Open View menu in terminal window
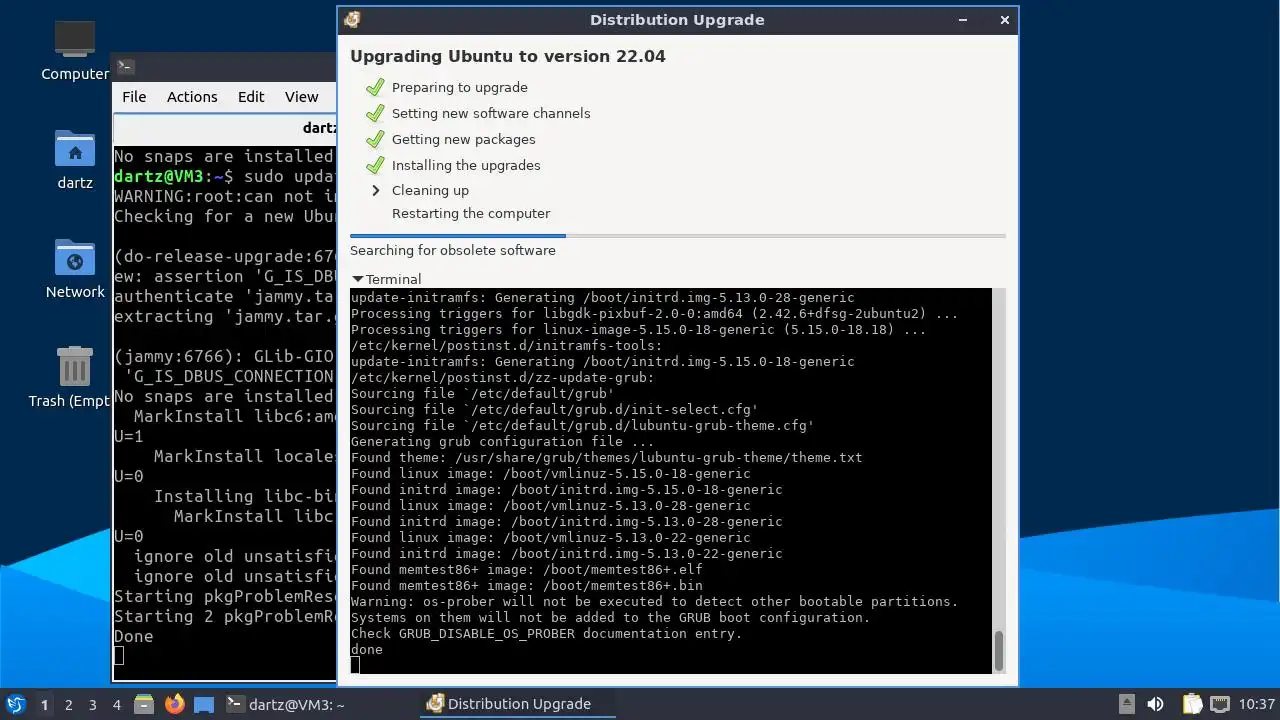Screen dimensions: 1280x720 pos(302,97)
